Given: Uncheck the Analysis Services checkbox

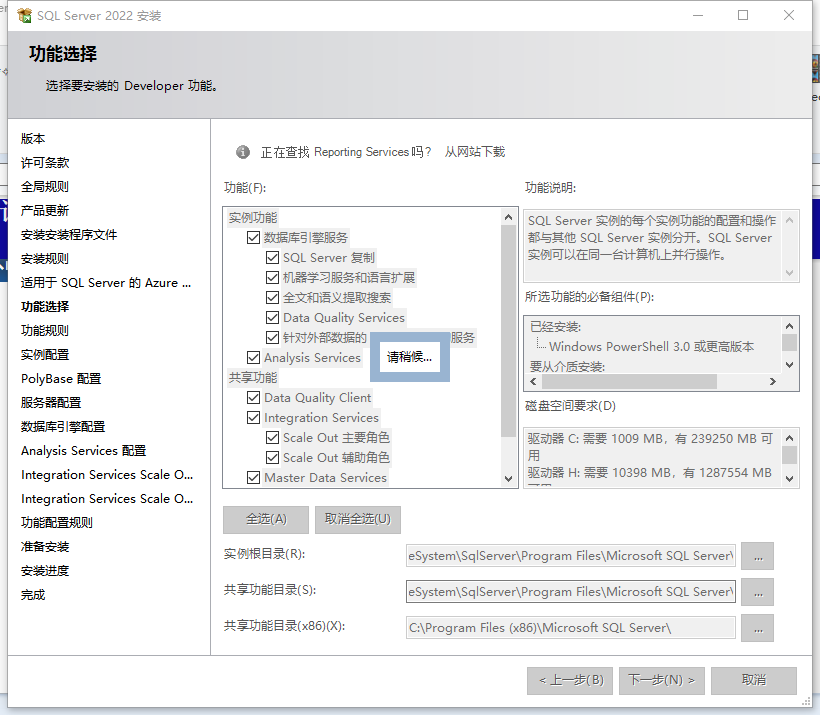Looking at the screenshot, I should point(254,357).
